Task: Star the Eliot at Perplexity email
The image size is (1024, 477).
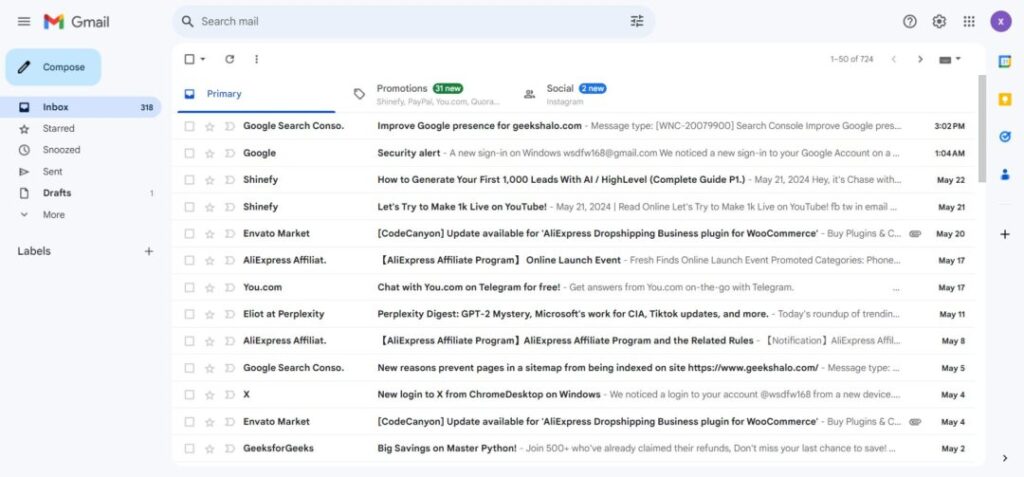Action: coord(210,314)
